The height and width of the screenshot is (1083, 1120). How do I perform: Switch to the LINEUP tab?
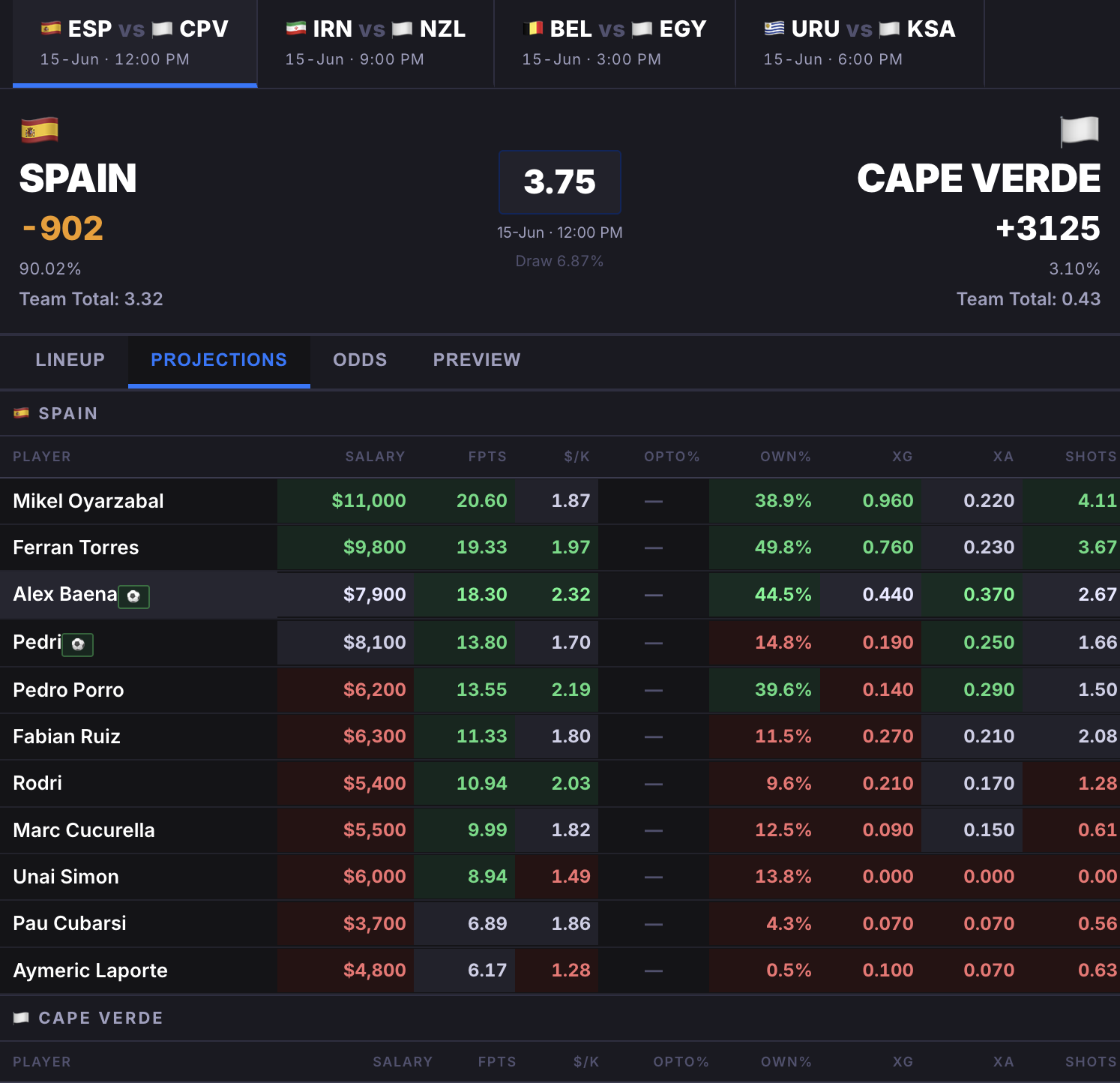70,360
